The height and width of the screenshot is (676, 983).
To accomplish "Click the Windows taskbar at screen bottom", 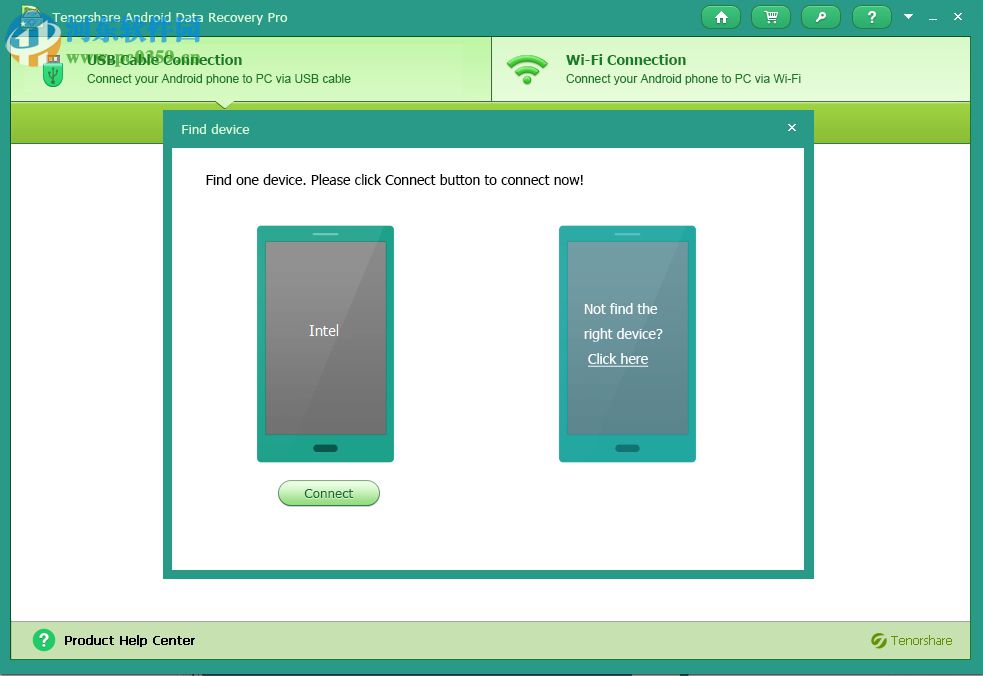I will (x=491, y=670).
